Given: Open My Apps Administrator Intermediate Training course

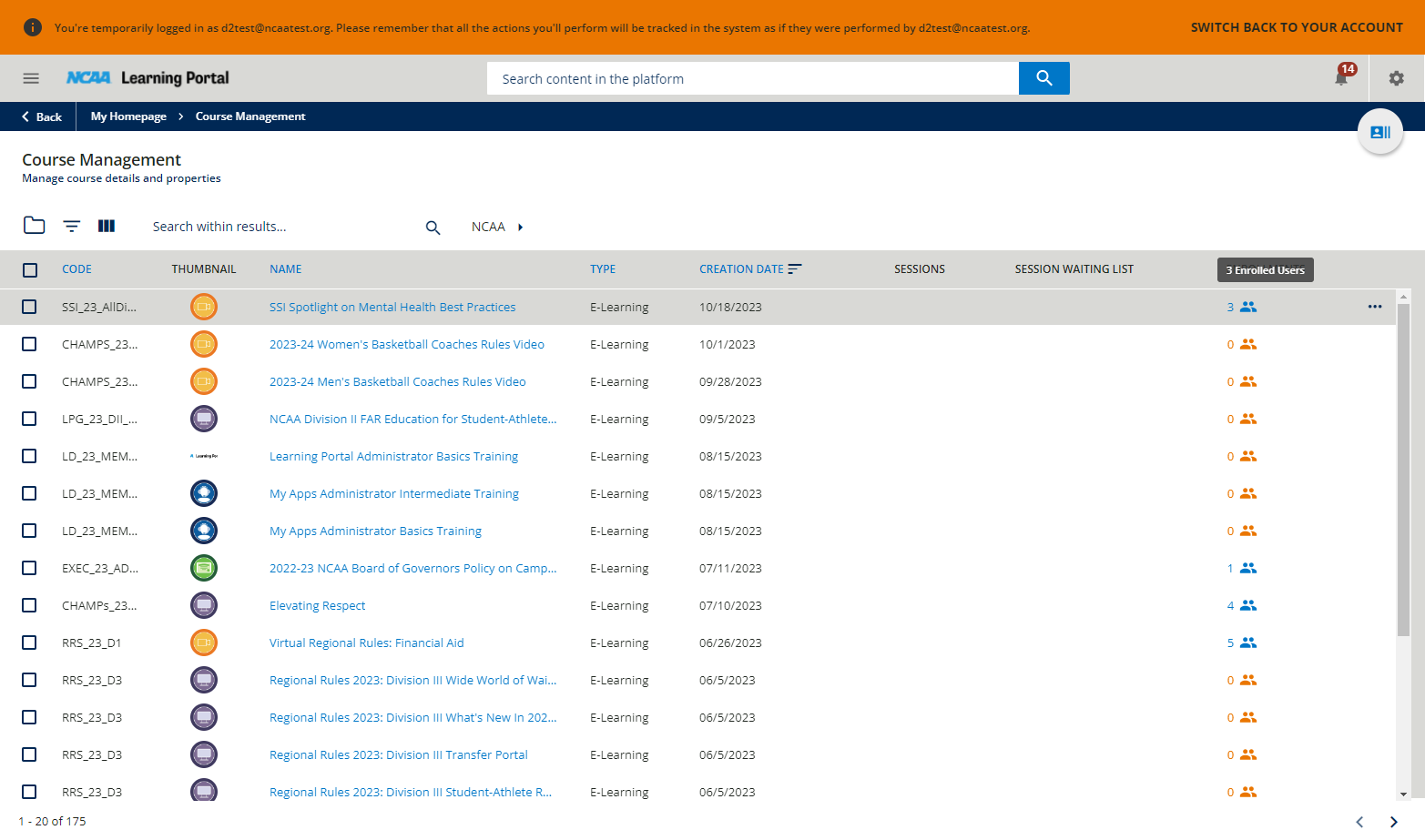Looking at the screenshot, I should [x=394, y=493].
